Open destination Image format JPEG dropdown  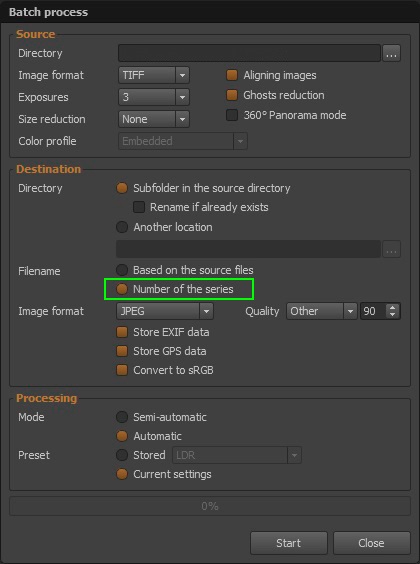[x=165, y=311]
